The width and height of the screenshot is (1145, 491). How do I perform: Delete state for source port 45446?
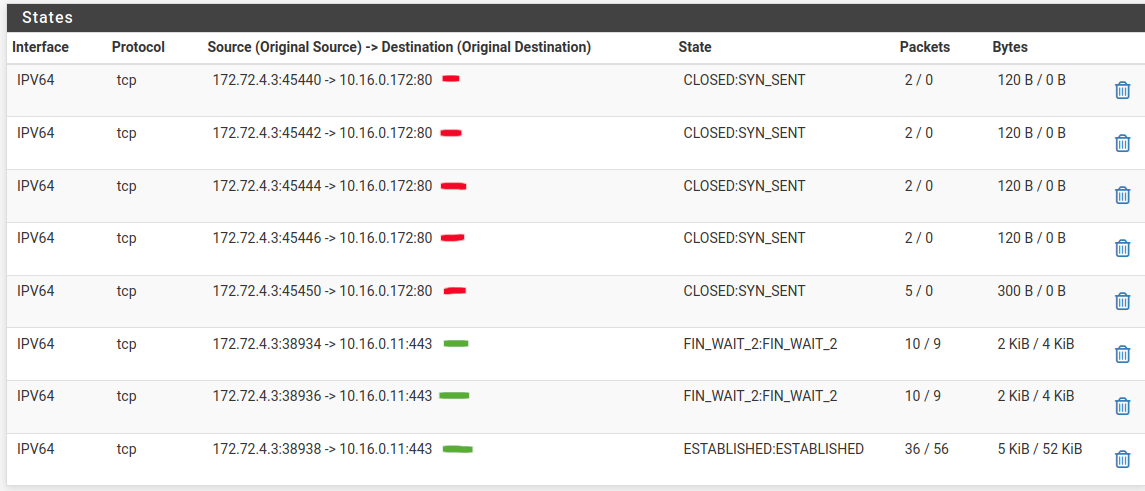(x=1122, y=248)
